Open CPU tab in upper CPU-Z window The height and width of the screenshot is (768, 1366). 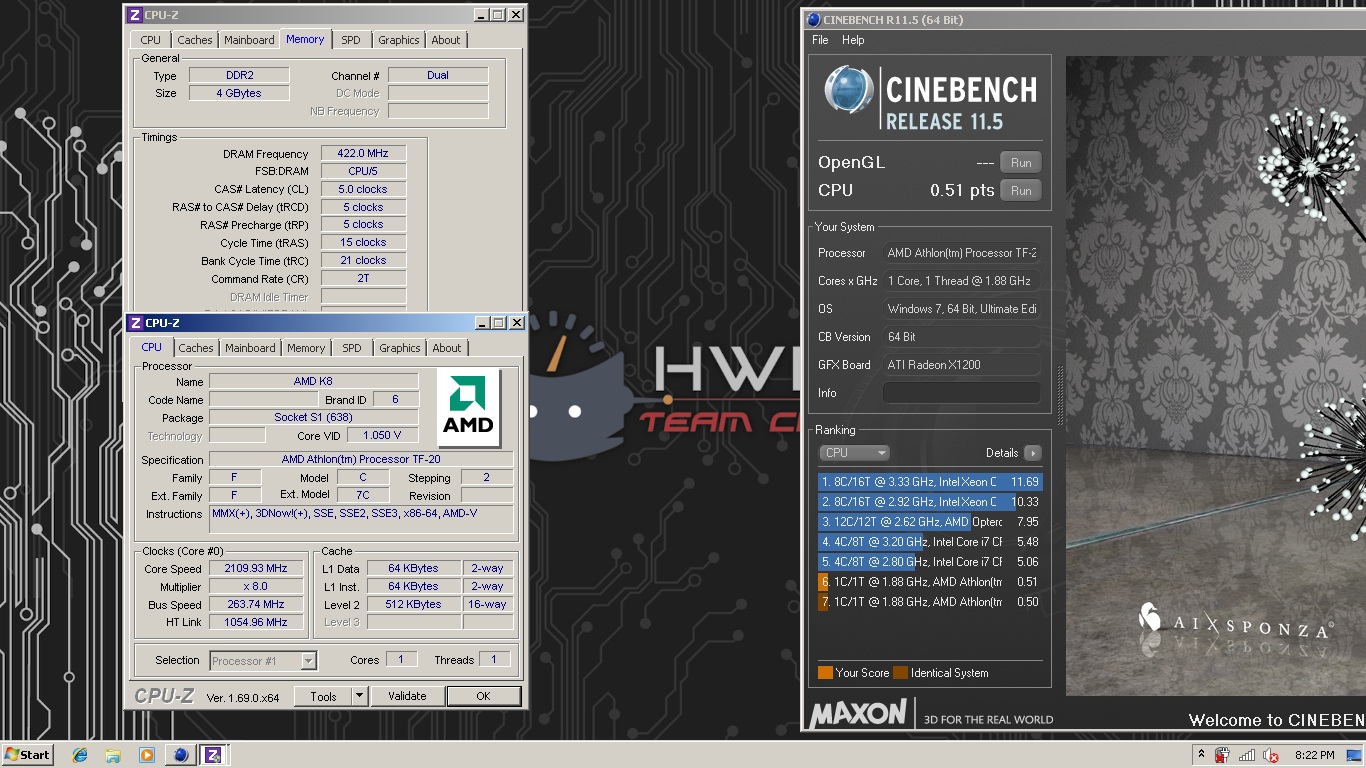pos(150,40)
